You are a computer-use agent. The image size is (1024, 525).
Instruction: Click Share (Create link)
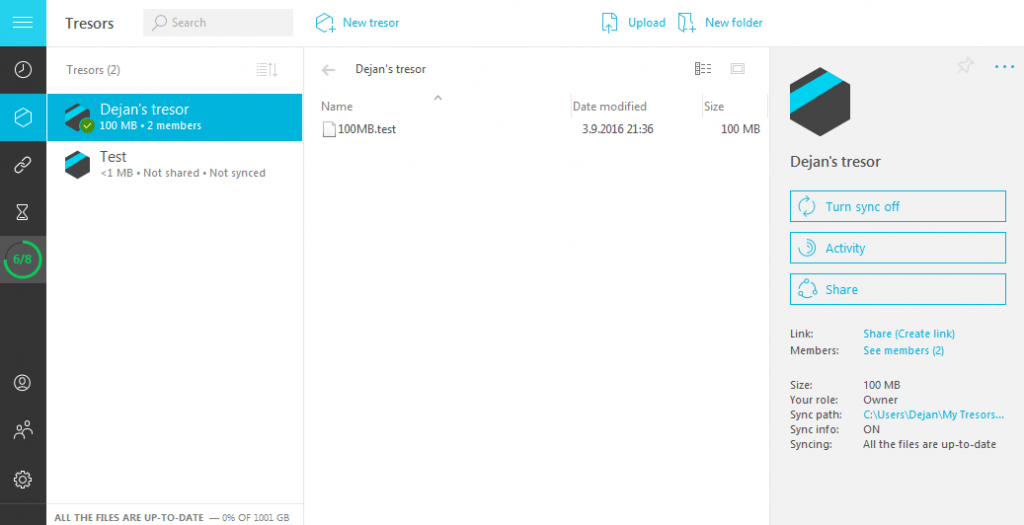[x=908, y=334]
